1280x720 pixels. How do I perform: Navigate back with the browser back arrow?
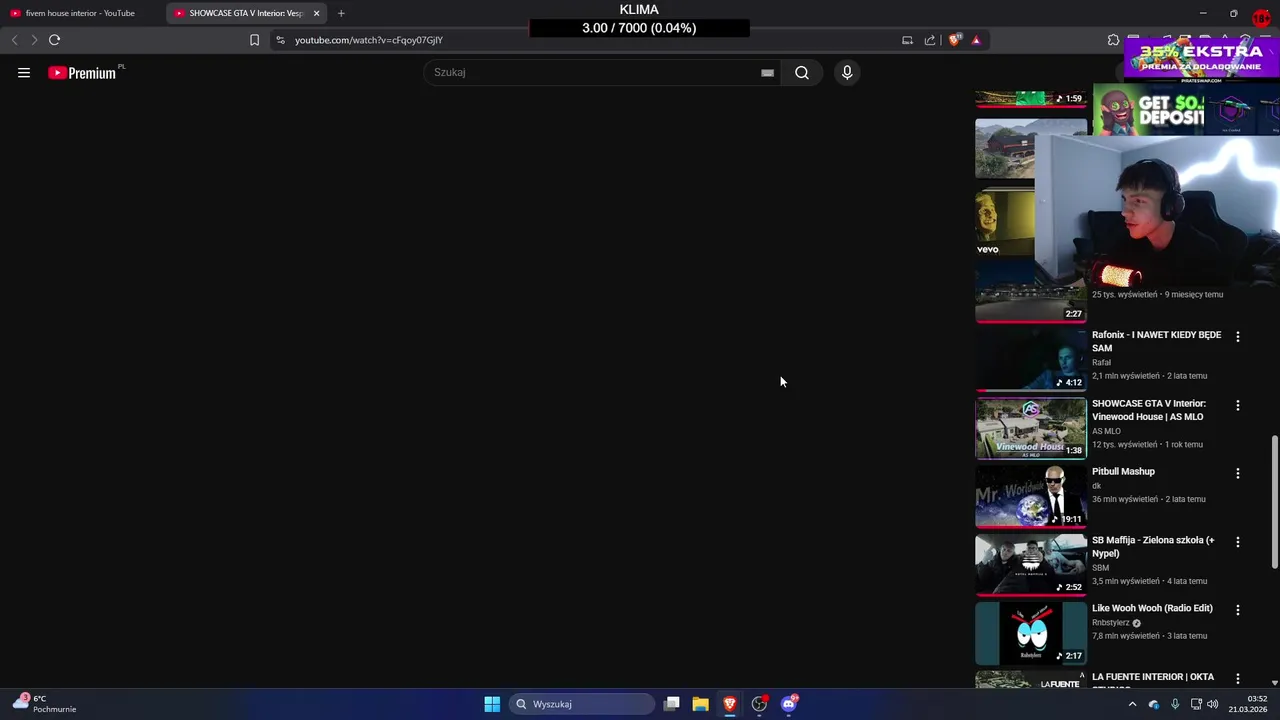pyautogui.click(x=14, y=40)
